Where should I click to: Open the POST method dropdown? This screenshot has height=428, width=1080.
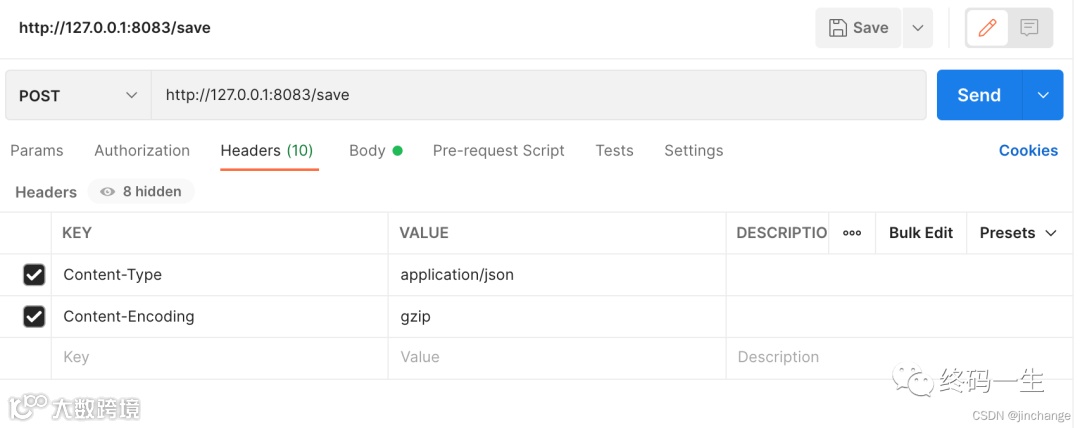(x=78, y=95)
